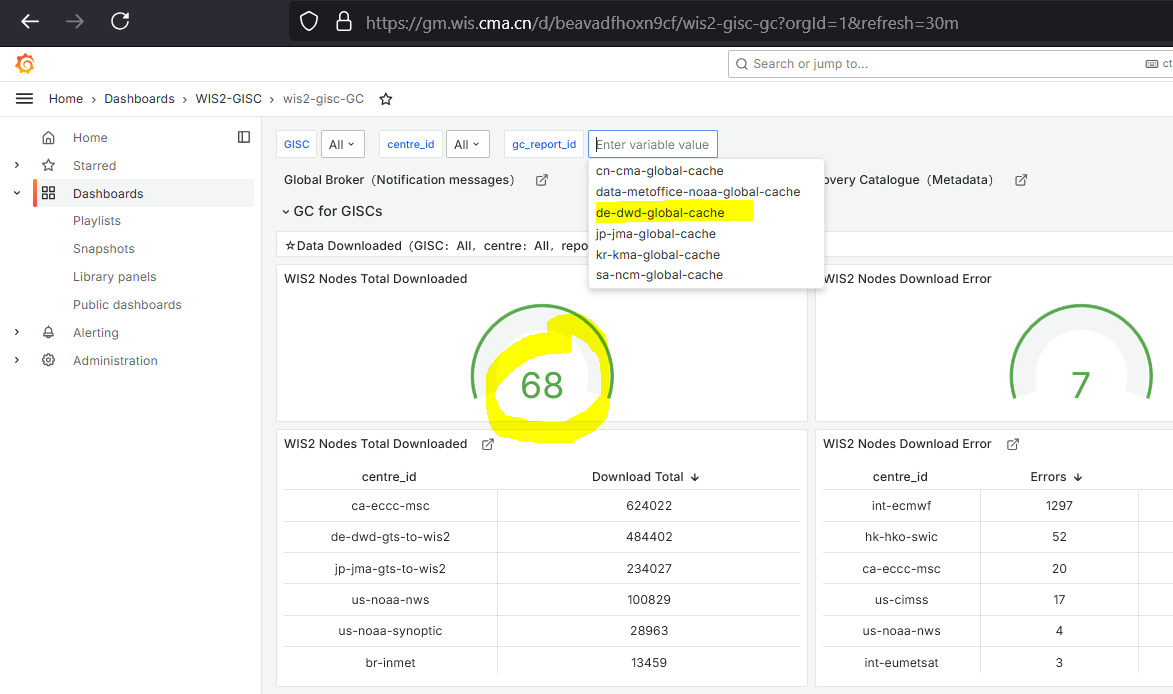The image size is (1173, 694).
Task: Click the dock menu panel icon
Action: click(244, 137)
